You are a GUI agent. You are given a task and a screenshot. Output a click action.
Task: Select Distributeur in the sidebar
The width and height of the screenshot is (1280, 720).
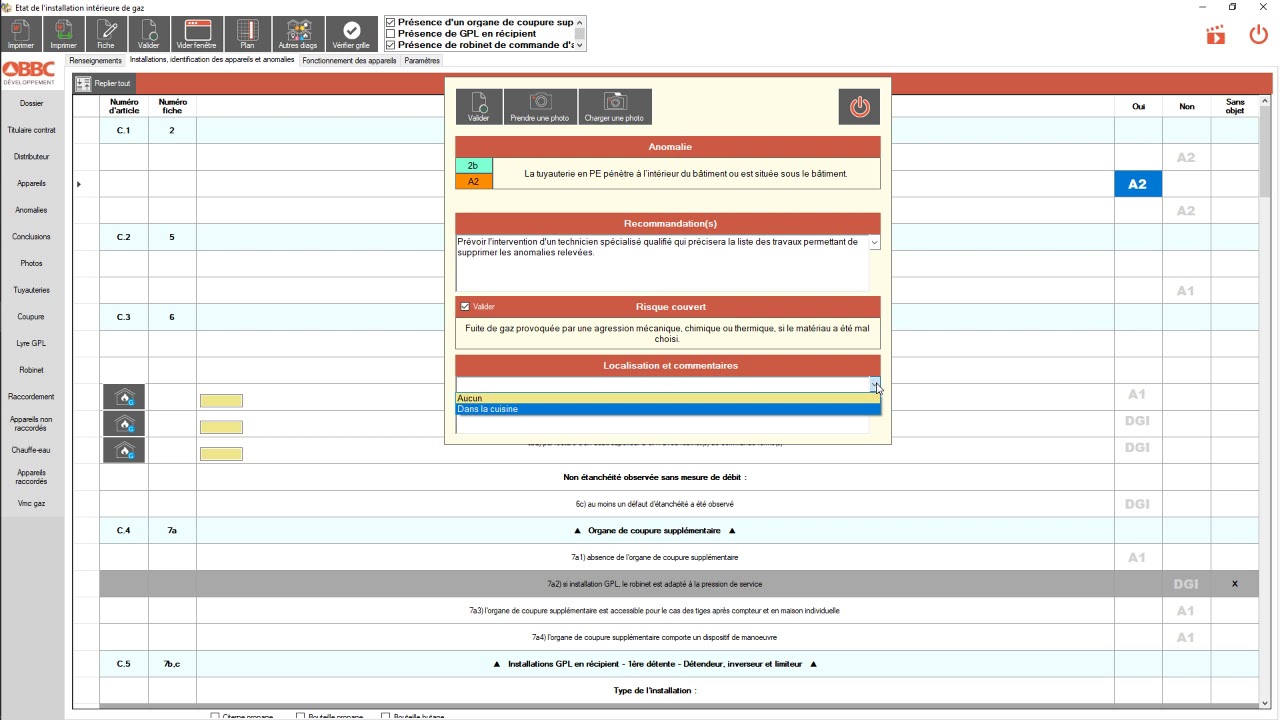coord(31,157)
